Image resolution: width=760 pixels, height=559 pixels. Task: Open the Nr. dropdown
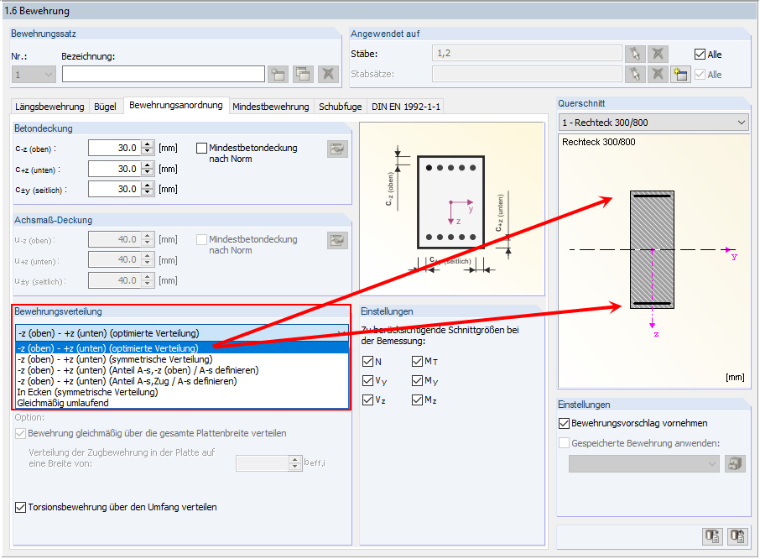coord(33,74)
